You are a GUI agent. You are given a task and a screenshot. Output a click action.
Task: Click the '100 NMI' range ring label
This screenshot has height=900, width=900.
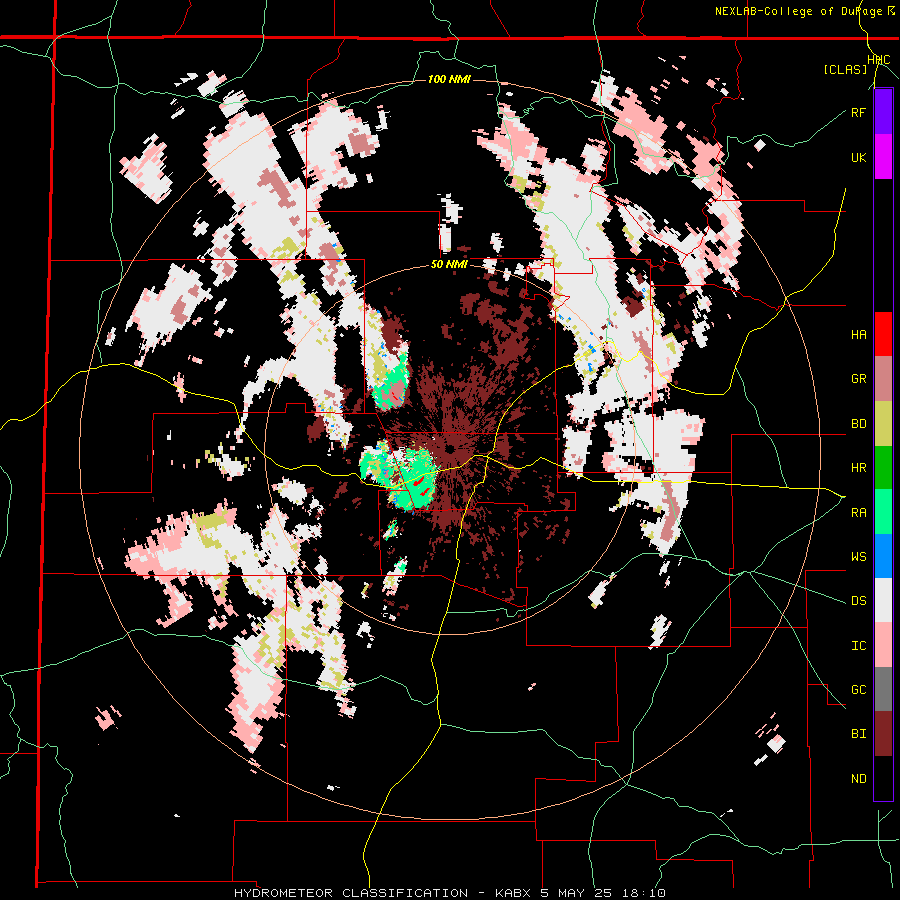point(449,79)
